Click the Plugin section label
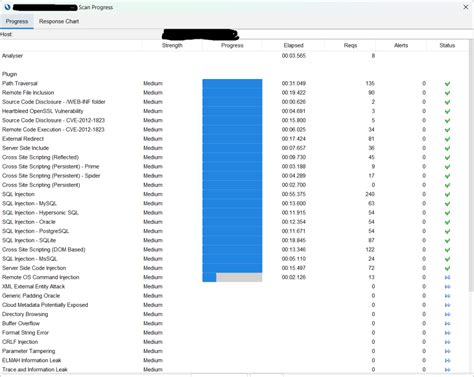Viewport: 474px width, 377px height. tap(9, 74)
